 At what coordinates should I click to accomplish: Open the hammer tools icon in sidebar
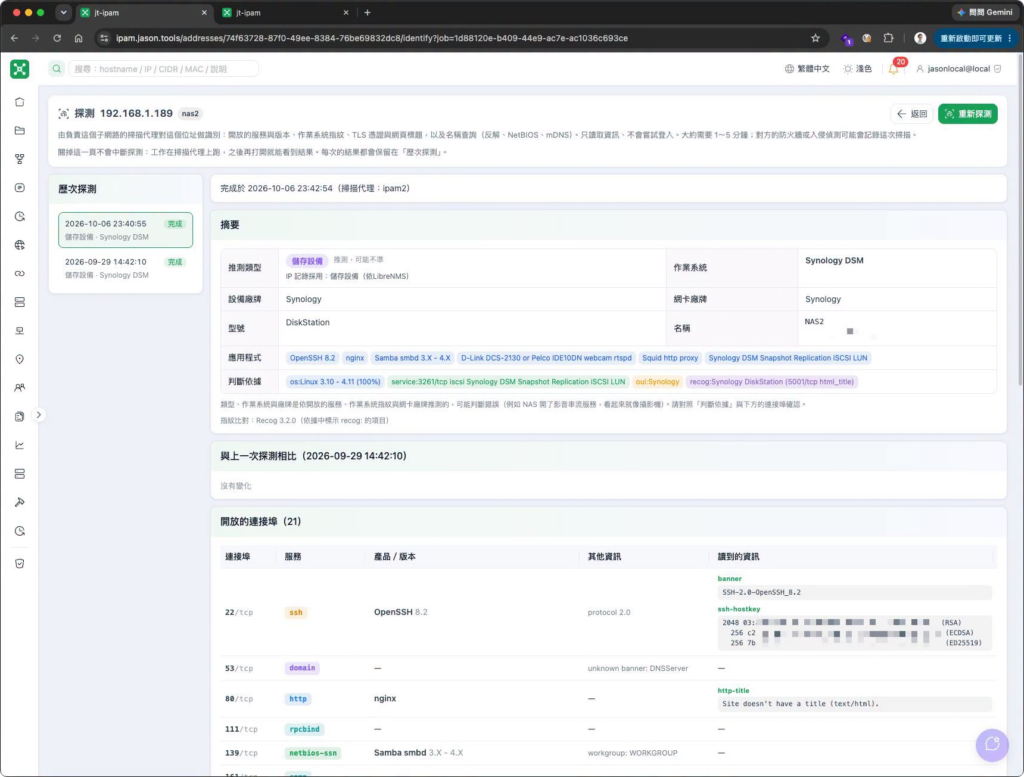point(20,502)
